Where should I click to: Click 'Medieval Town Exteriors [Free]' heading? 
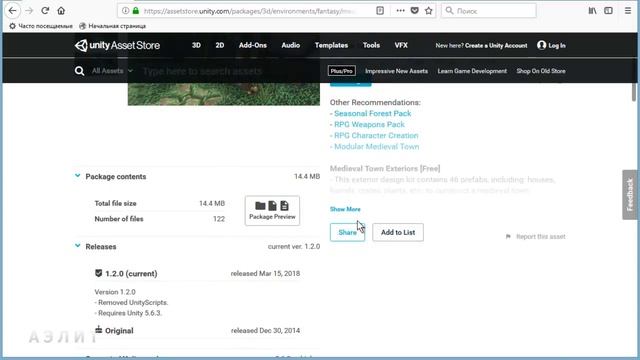coord(385,169)
